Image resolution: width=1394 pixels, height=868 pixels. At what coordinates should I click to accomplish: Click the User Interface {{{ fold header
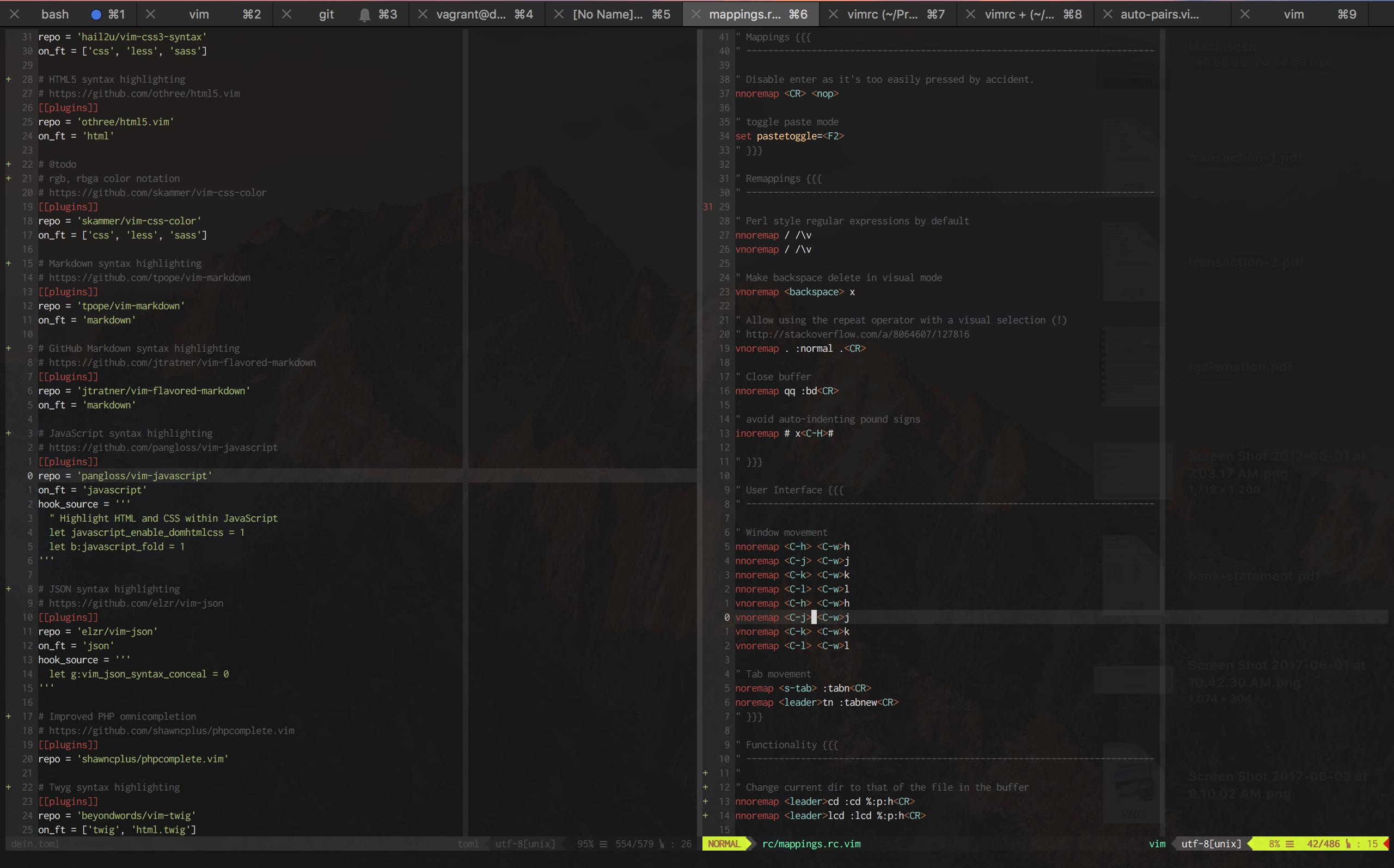click(794, 490)
